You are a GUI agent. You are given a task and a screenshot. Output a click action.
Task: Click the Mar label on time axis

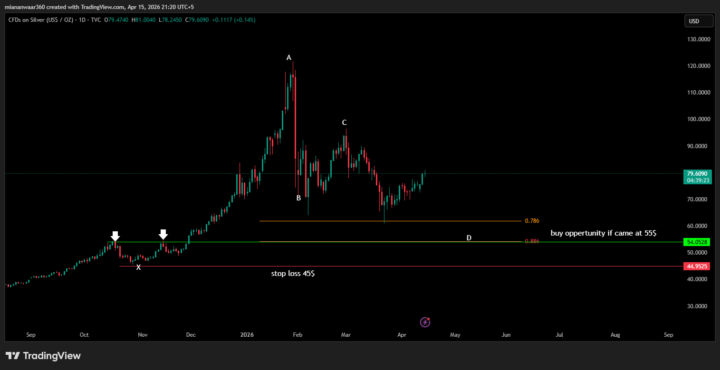pyautogui.click(x=345, y=335)
